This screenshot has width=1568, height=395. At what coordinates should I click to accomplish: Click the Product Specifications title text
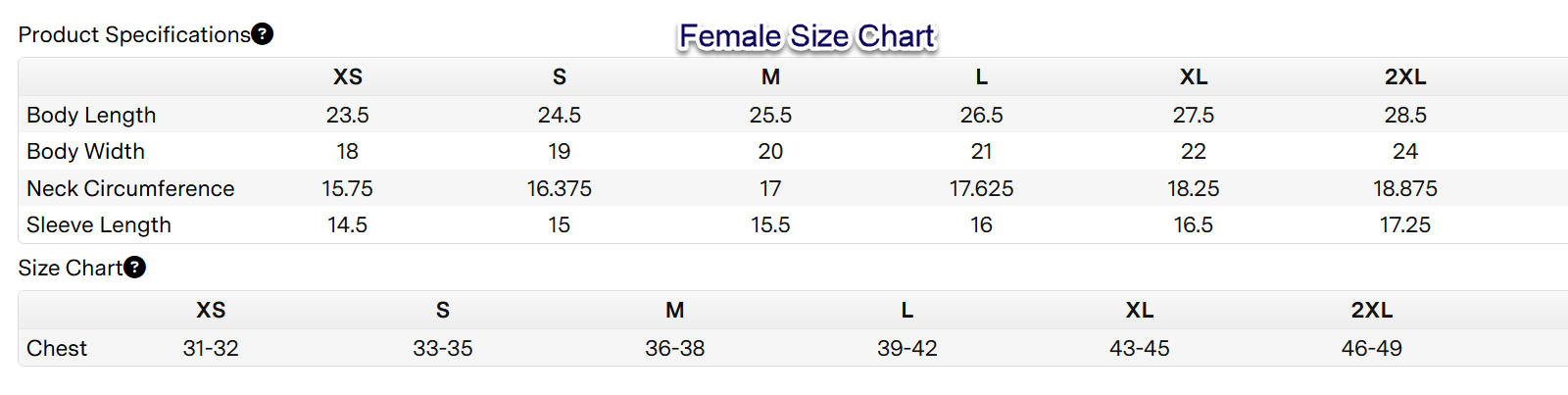pyautogui.click(x=134, y=35)
